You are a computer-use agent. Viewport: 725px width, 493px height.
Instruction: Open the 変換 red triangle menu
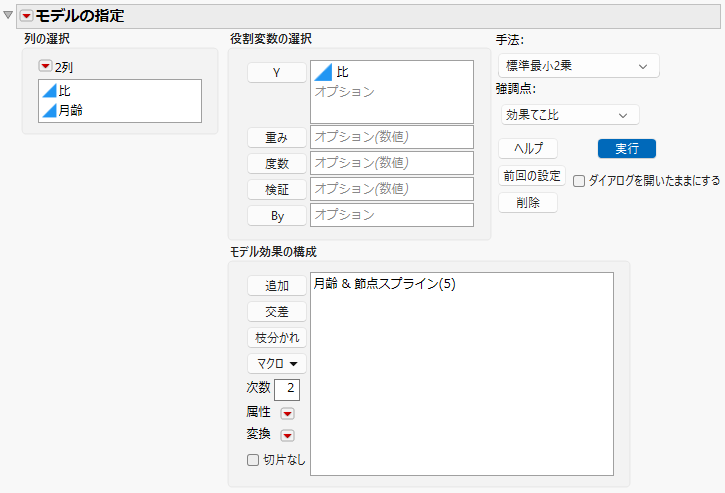tap(287, 435)
